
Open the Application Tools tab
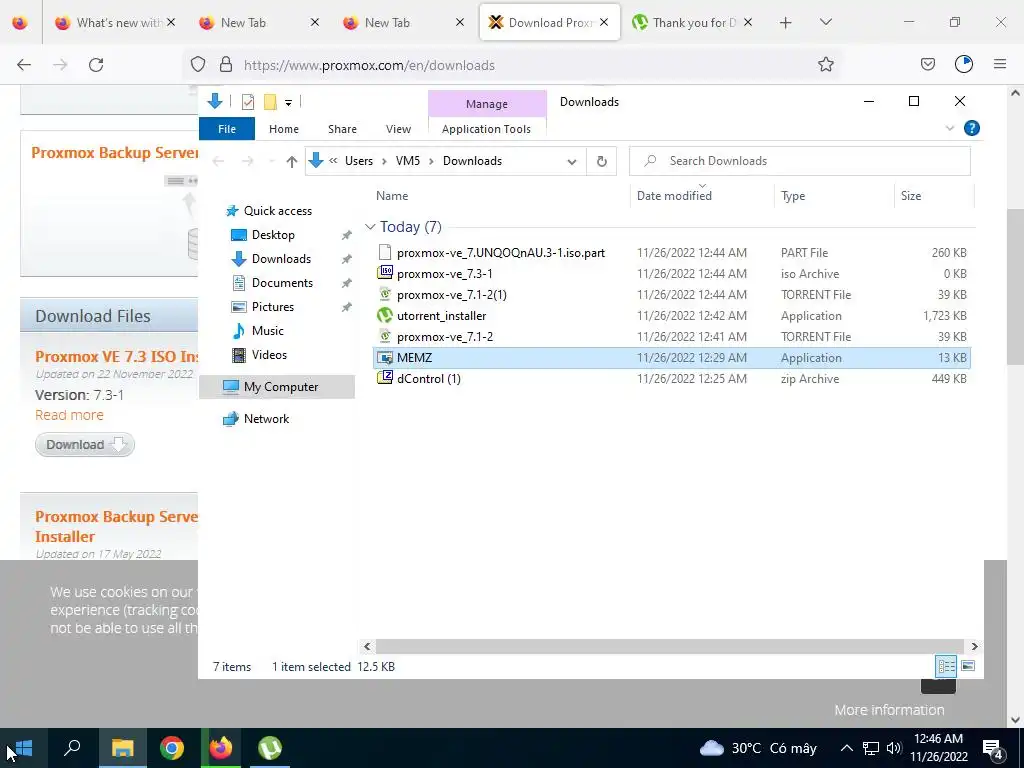tap(487, 129)
